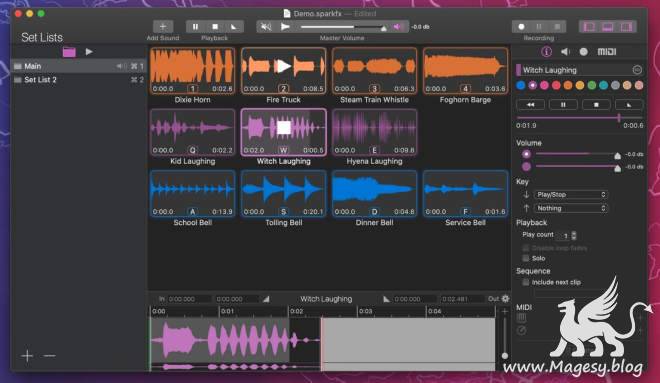660x383 pixels.
Task: Change Play count with the stepper
Action: tap(574, 235)
